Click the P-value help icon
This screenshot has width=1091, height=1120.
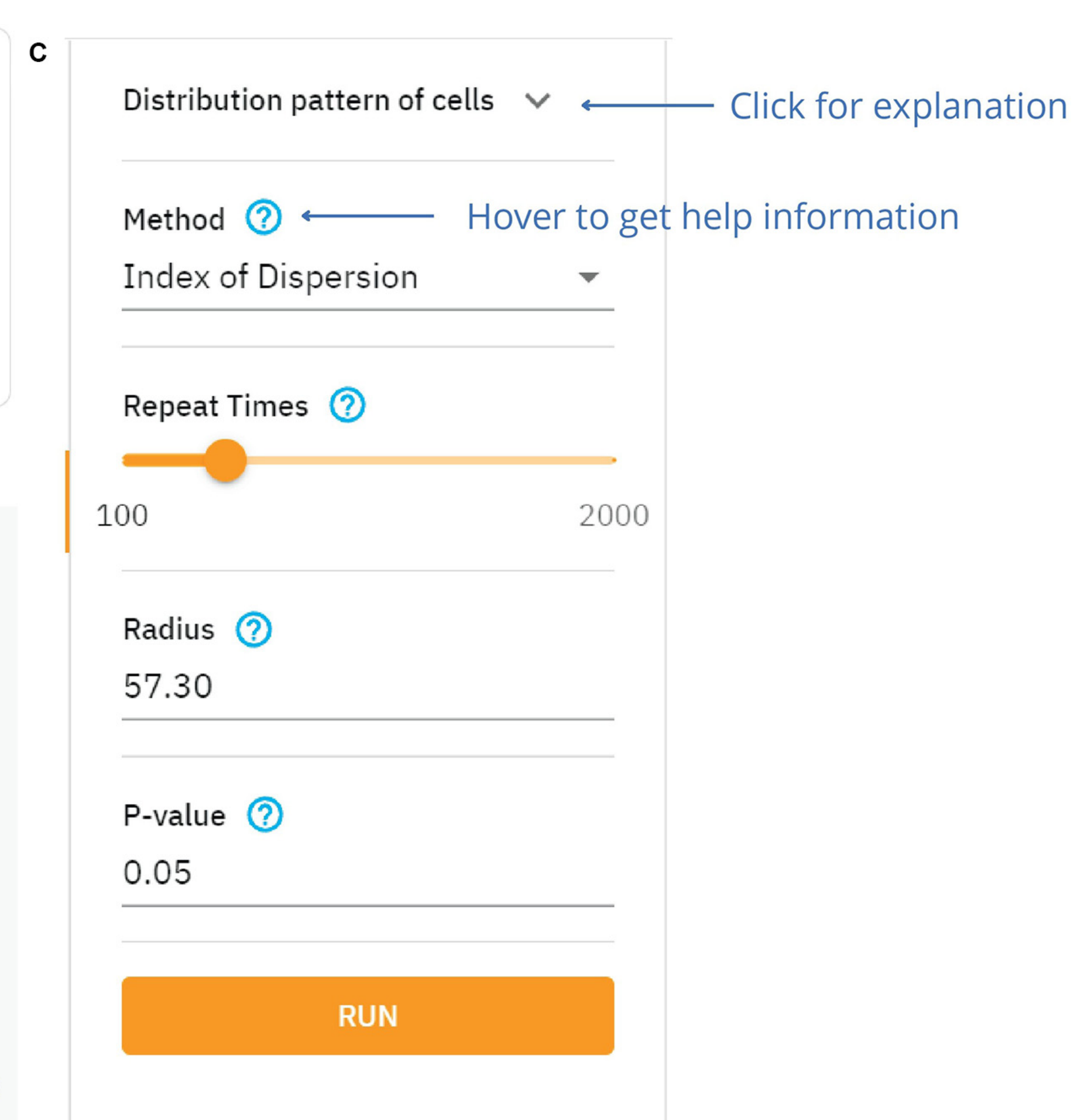265,814
